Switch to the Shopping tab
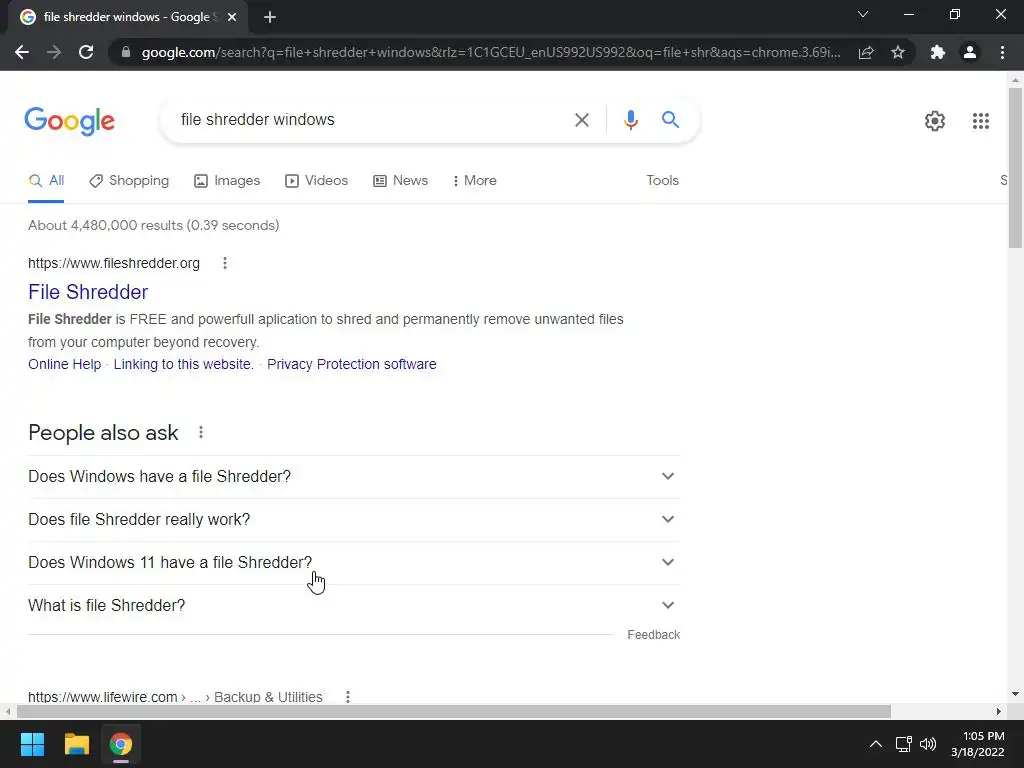1024x768 pixels. click(129, 181)
